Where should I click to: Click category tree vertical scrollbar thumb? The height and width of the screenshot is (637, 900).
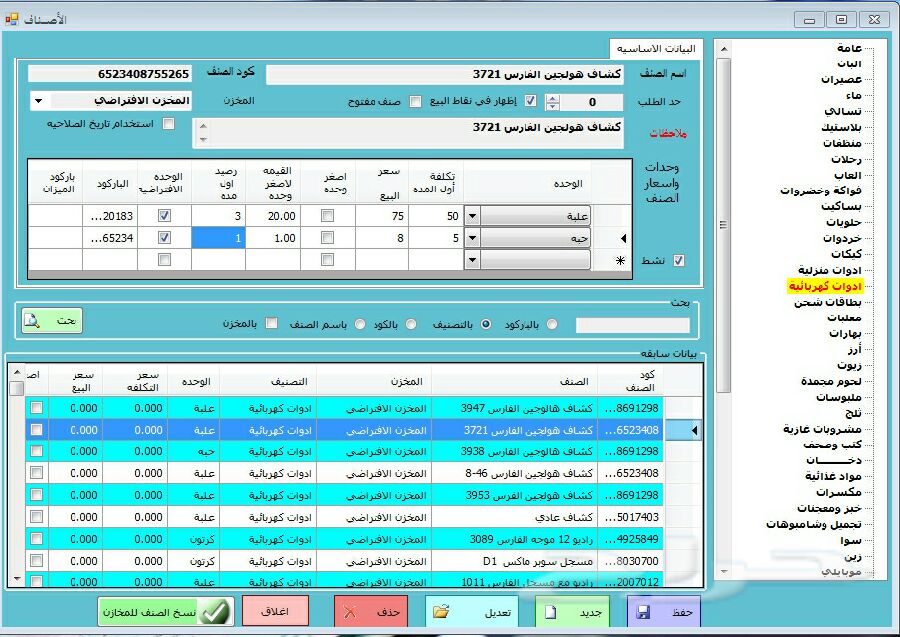723,225
